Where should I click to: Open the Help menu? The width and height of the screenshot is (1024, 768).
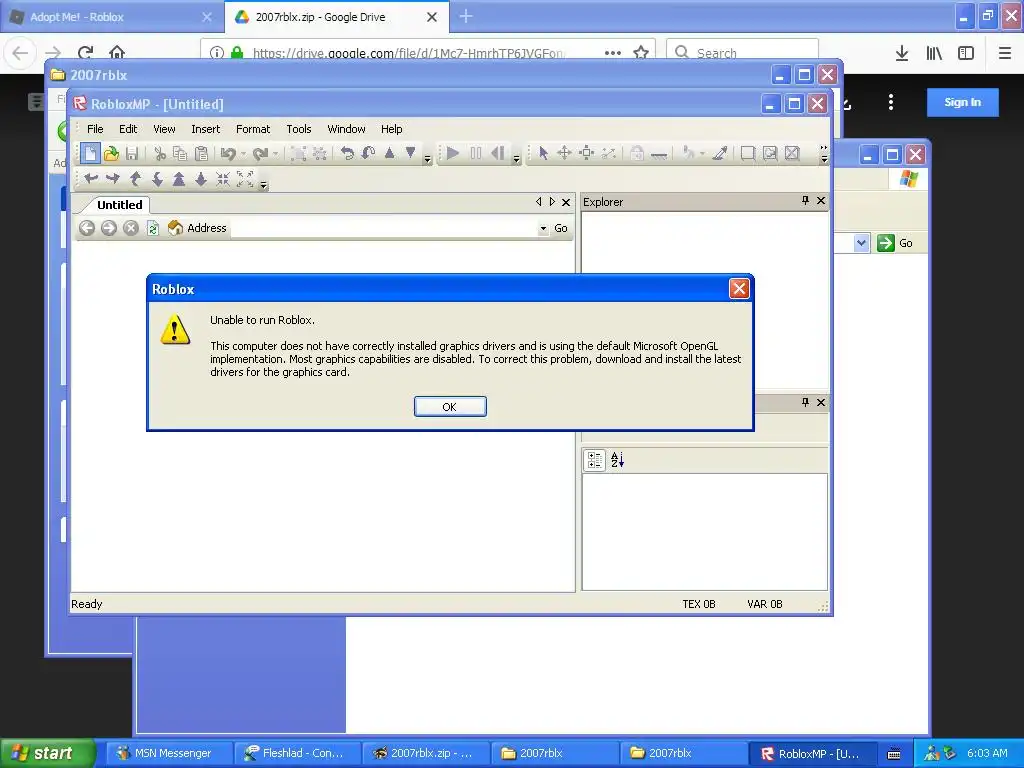point(391,129)
